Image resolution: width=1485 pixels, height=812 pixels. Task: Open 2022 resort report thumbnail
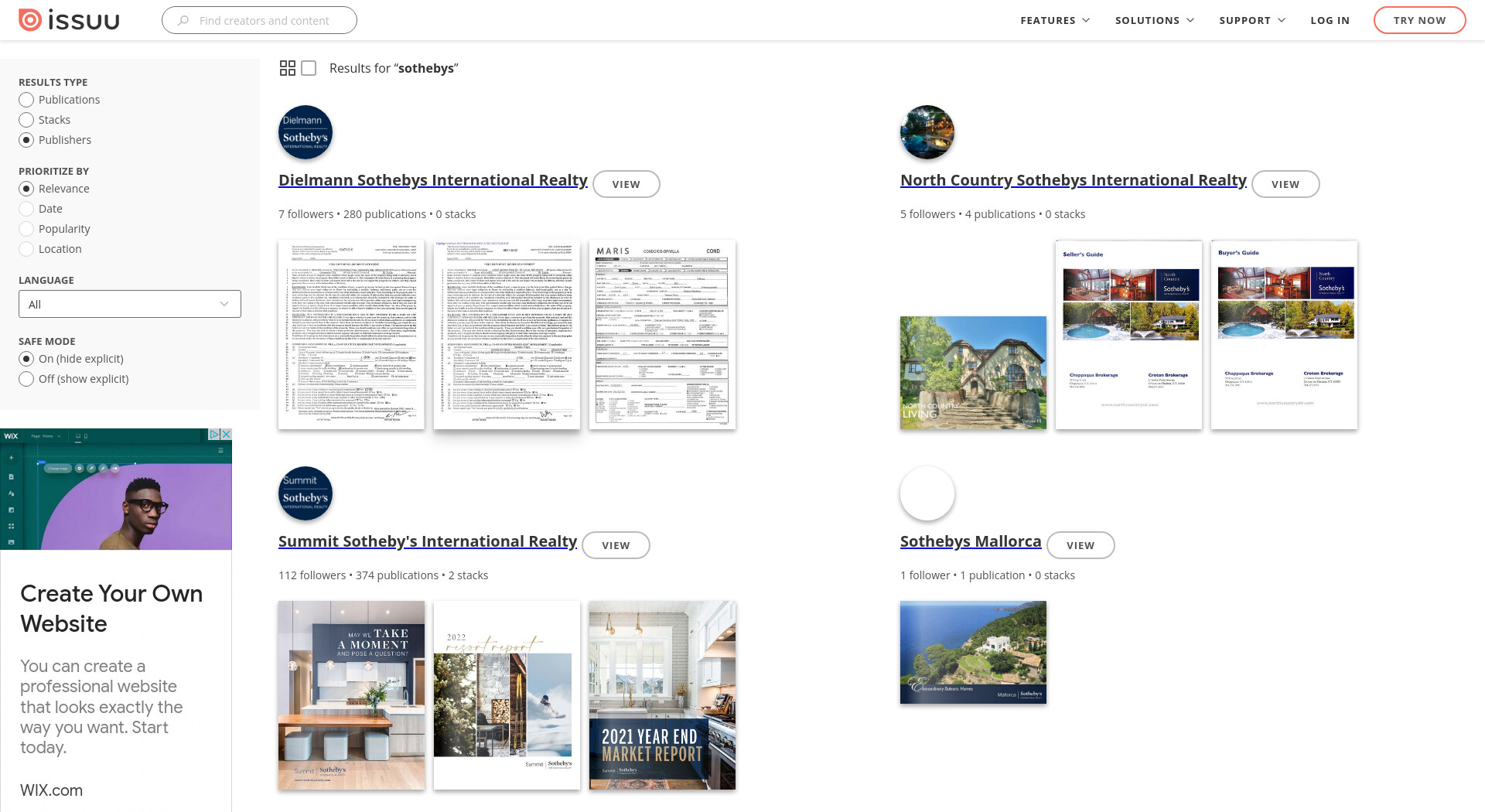tap(507, 695)
